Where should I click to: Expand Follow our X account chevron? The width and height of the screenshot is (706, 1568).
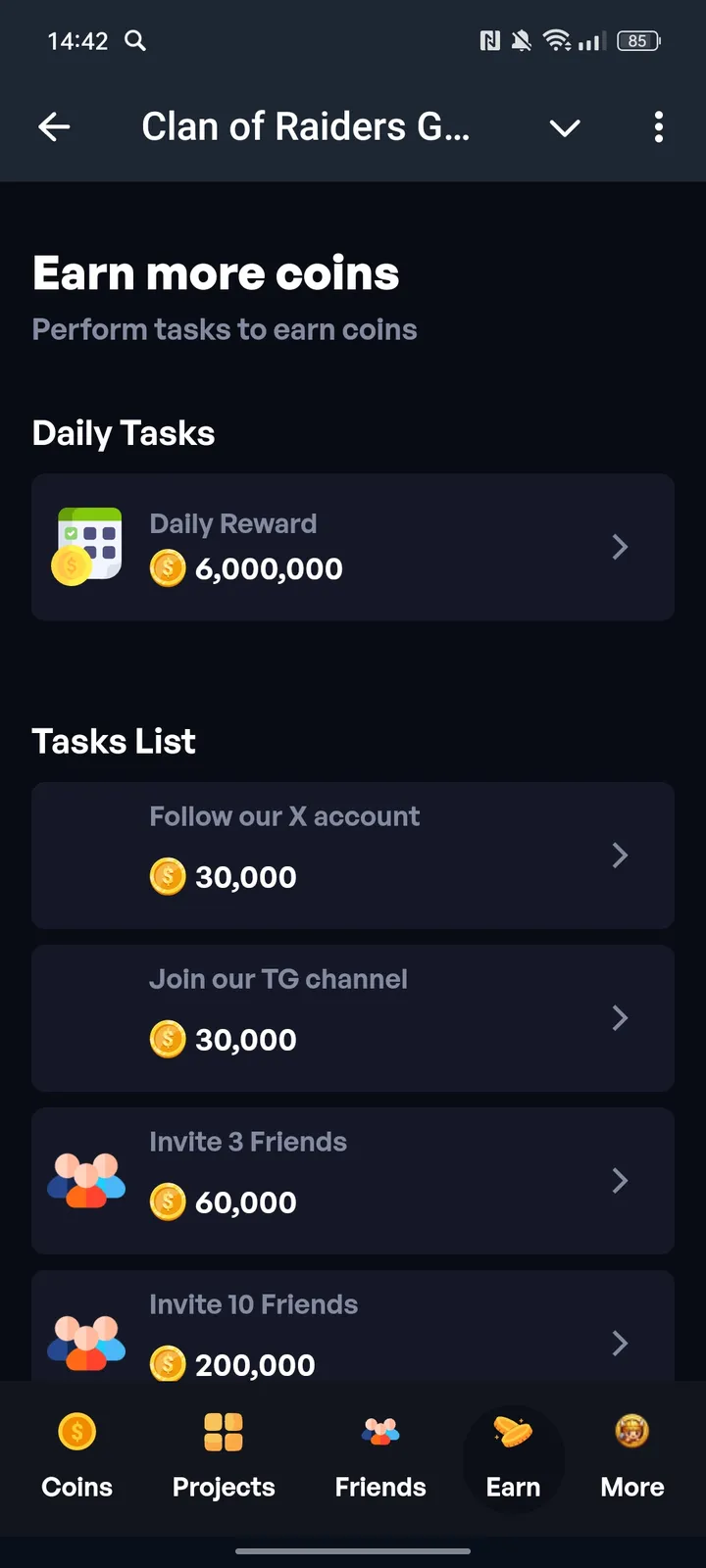pos(620,856)
